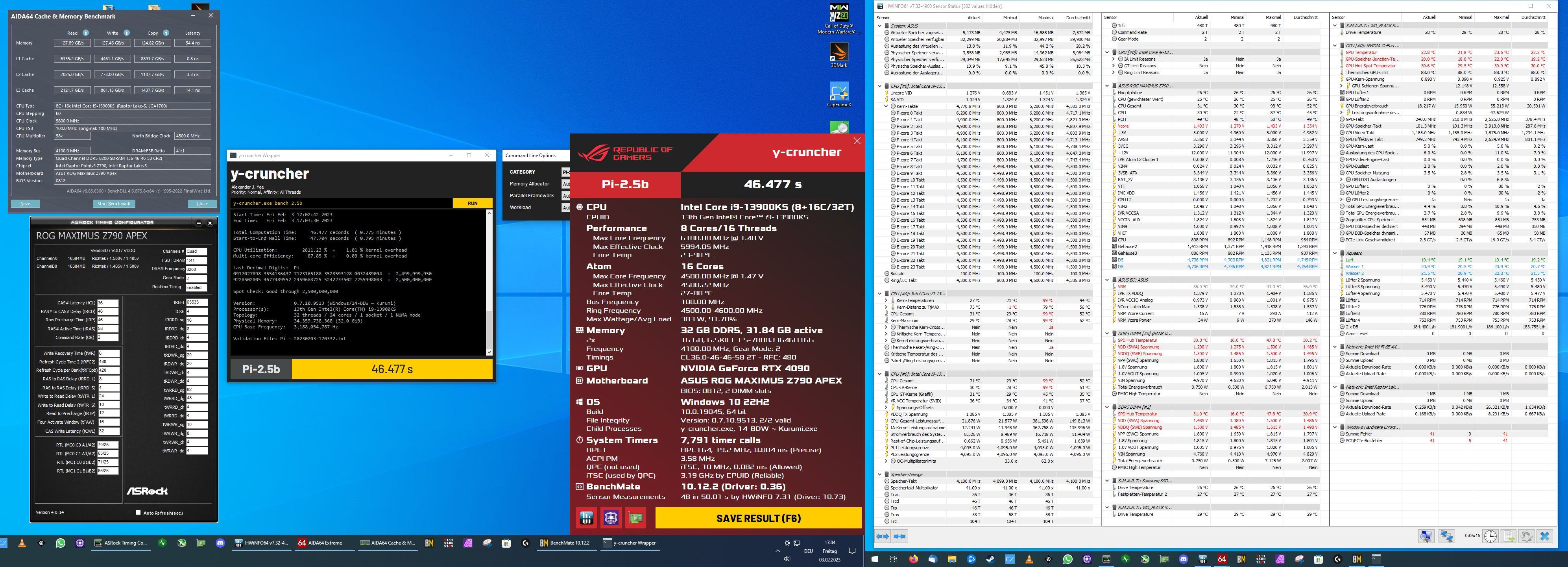Expand IA Limit Reasons row

pyautogui.click(x=1114, y=59)
